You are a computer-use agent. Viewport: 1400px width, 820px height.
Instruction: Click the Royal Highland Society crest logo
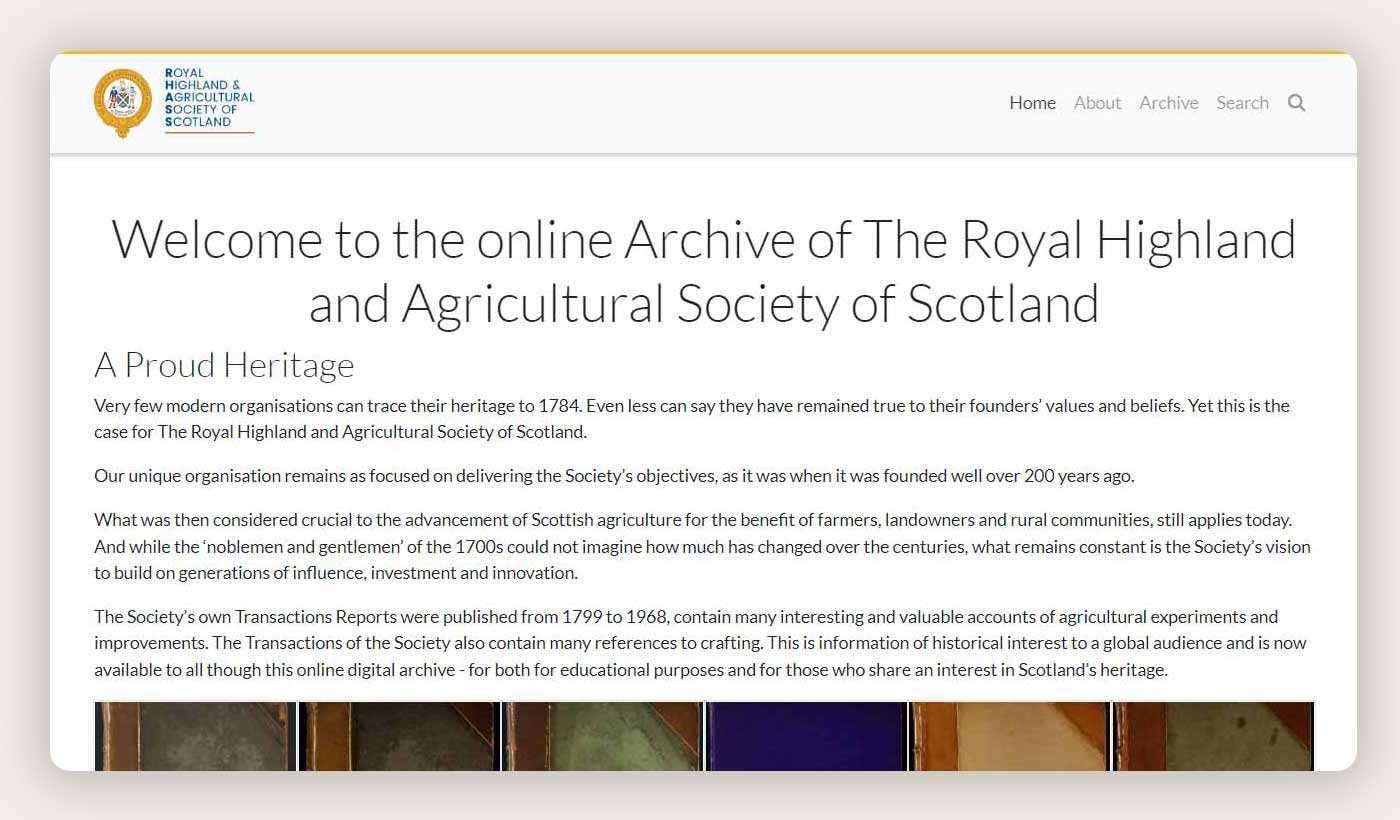coord(123,102)
